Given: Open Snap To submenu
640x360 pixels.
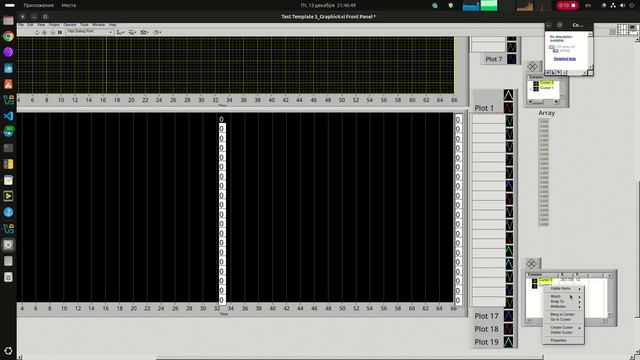Looking at the screenshot, I should coord(563,301).
